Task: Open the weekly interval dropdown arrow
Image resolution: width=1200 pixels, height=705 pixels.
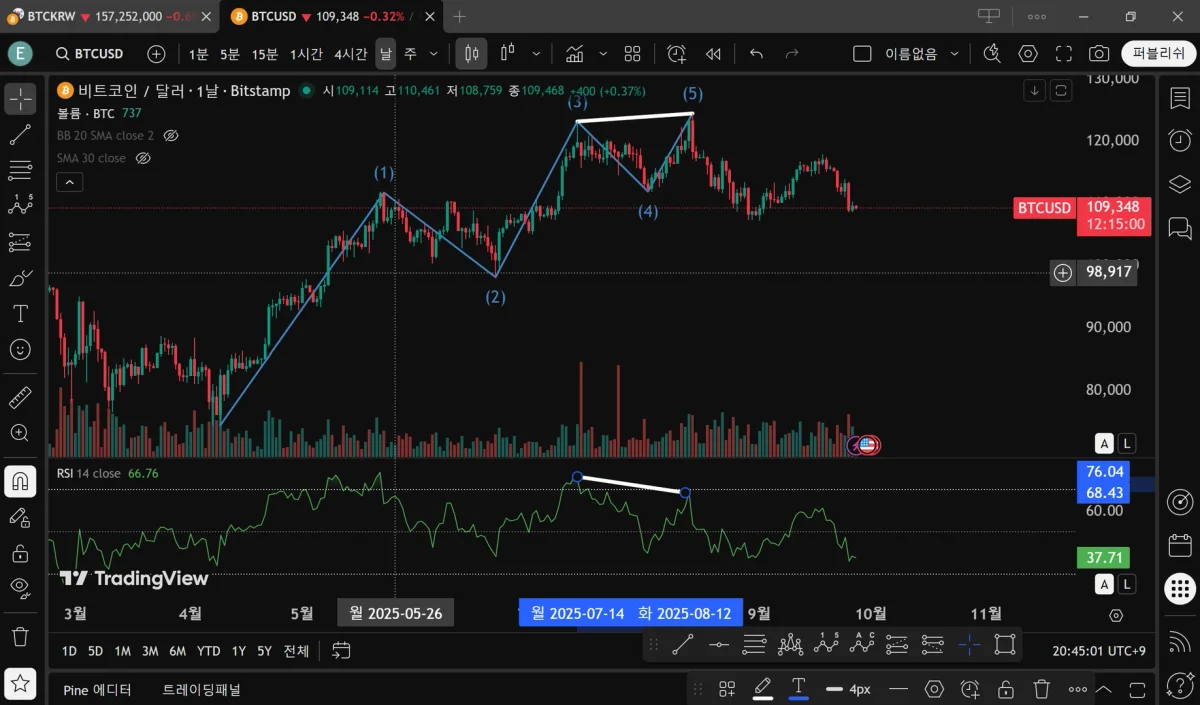Action: click(433, 53)
